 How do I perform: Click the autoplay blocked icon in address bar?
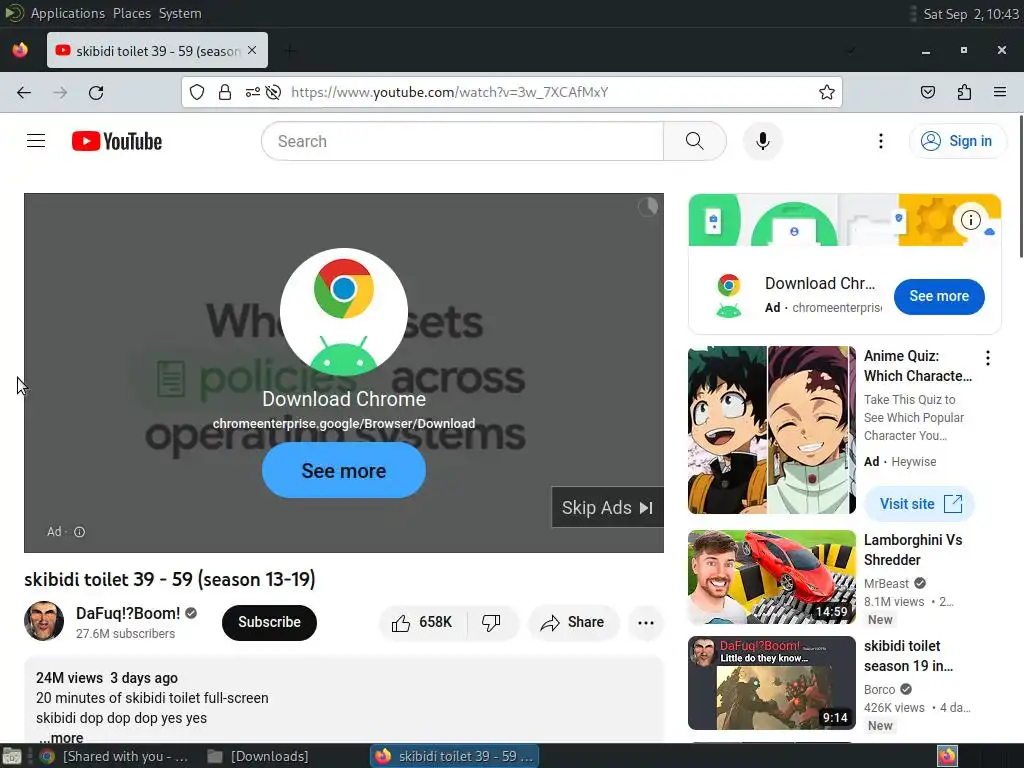click(x=274, y=92)
